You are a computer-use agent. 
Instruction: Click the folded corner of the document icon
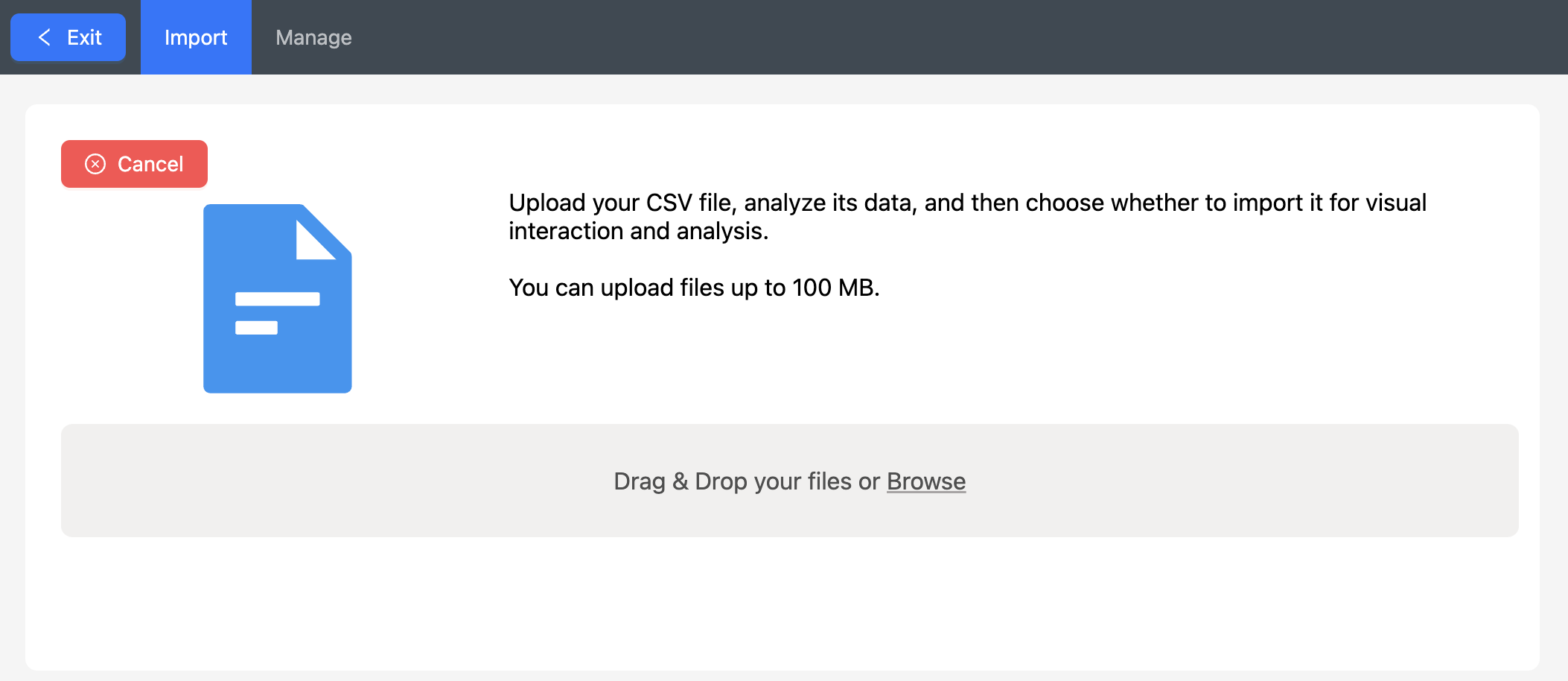click(316, 240)
